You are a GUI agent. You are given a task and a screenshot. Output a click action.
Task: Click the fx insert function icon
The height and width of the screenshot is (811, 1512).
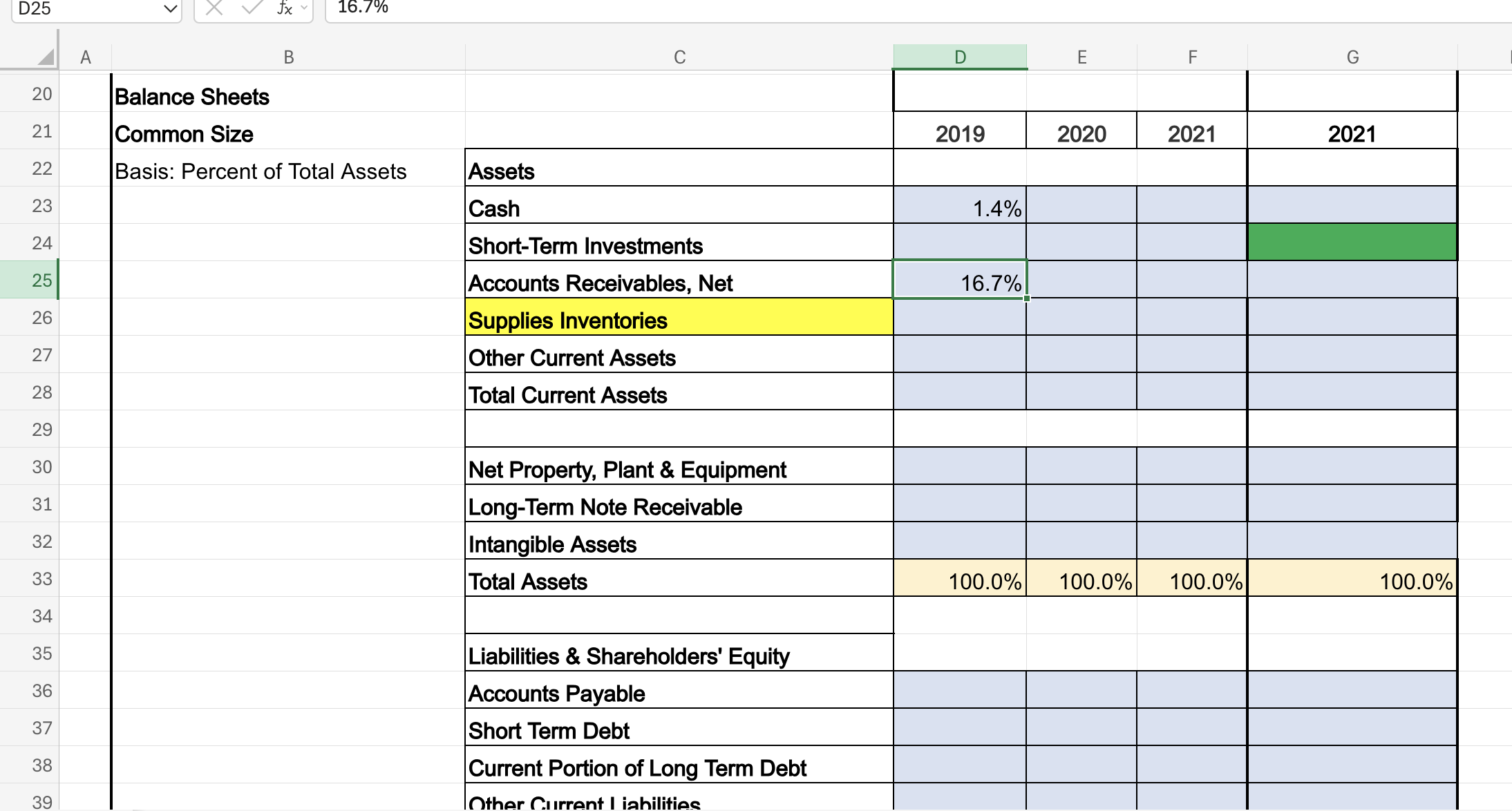pos(284,8)
